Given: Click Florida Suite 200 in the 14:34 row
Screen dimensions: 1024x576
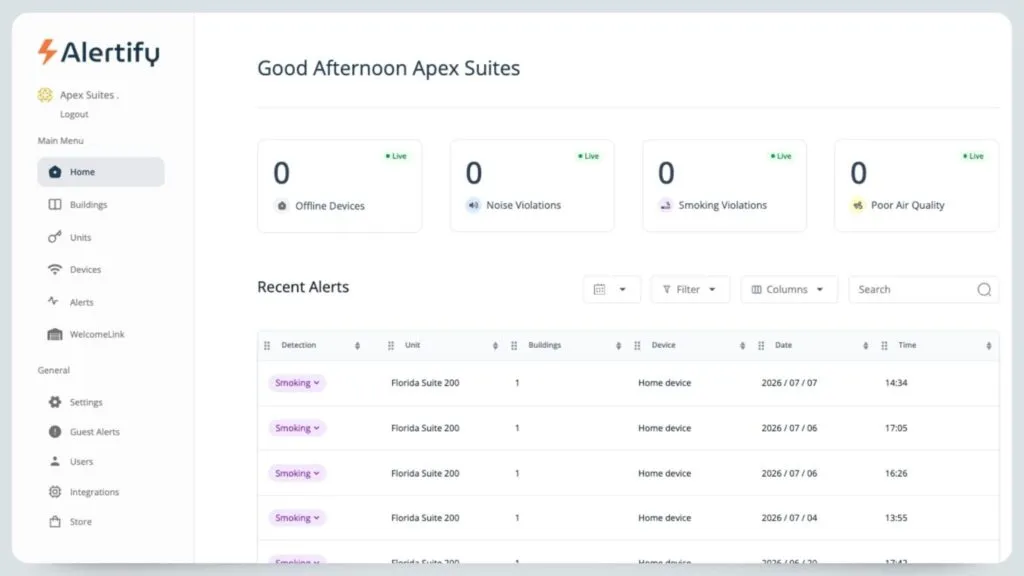Looking at the screenshot, I should point(425,383).
